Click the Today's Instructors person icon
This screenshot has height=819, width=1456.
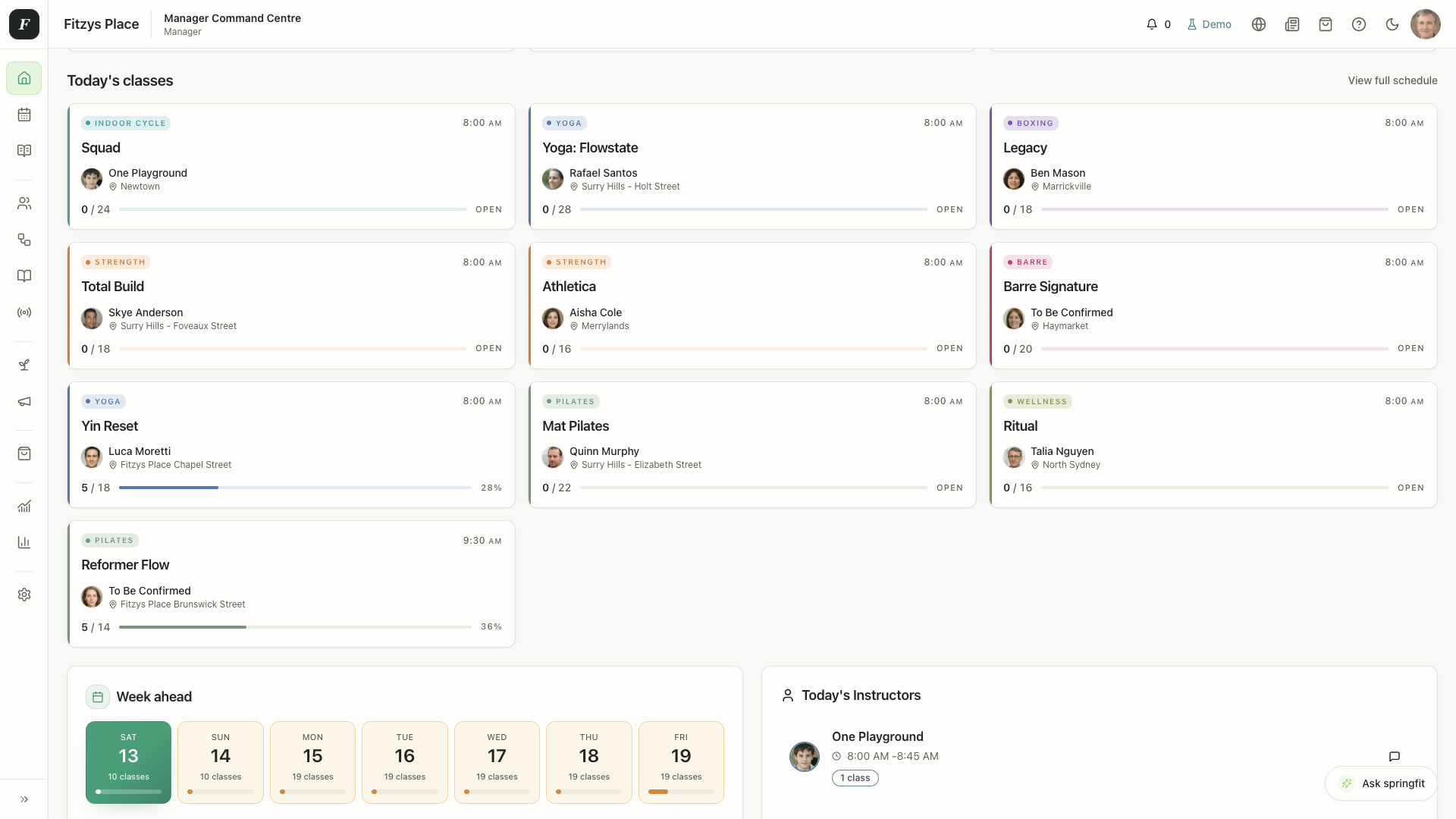(788, 695)
